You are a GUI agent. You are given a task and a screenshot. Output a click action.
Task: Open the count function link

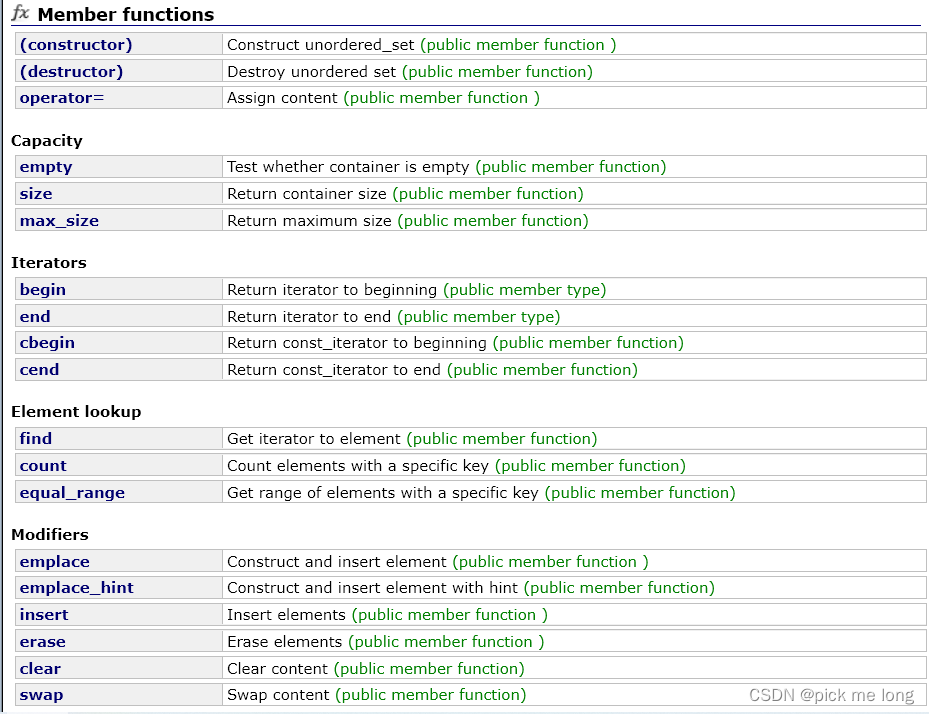point(43,466)
